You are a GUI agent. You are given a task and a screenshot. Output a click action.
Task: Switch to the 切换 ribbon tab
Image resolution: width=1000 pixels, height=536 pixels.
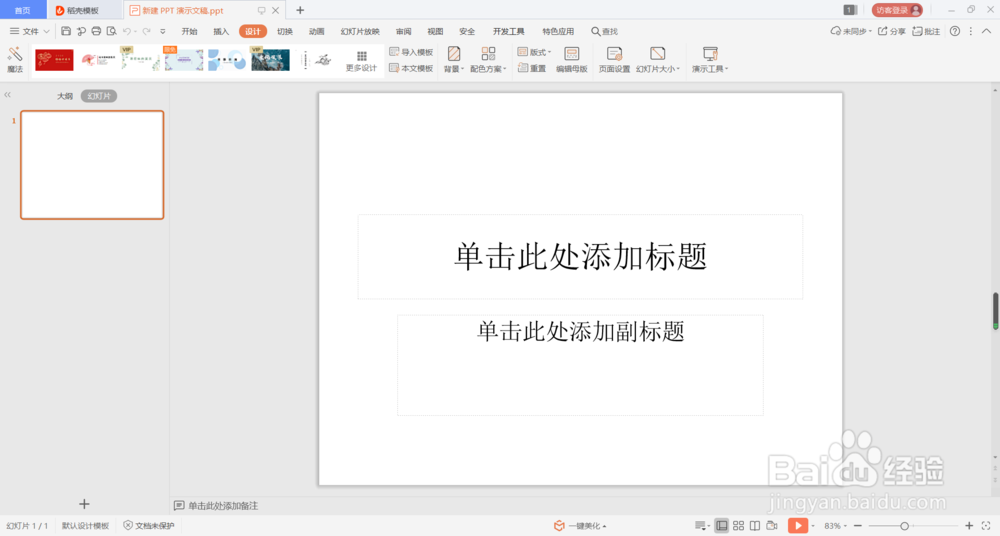(x=284, y=31)
